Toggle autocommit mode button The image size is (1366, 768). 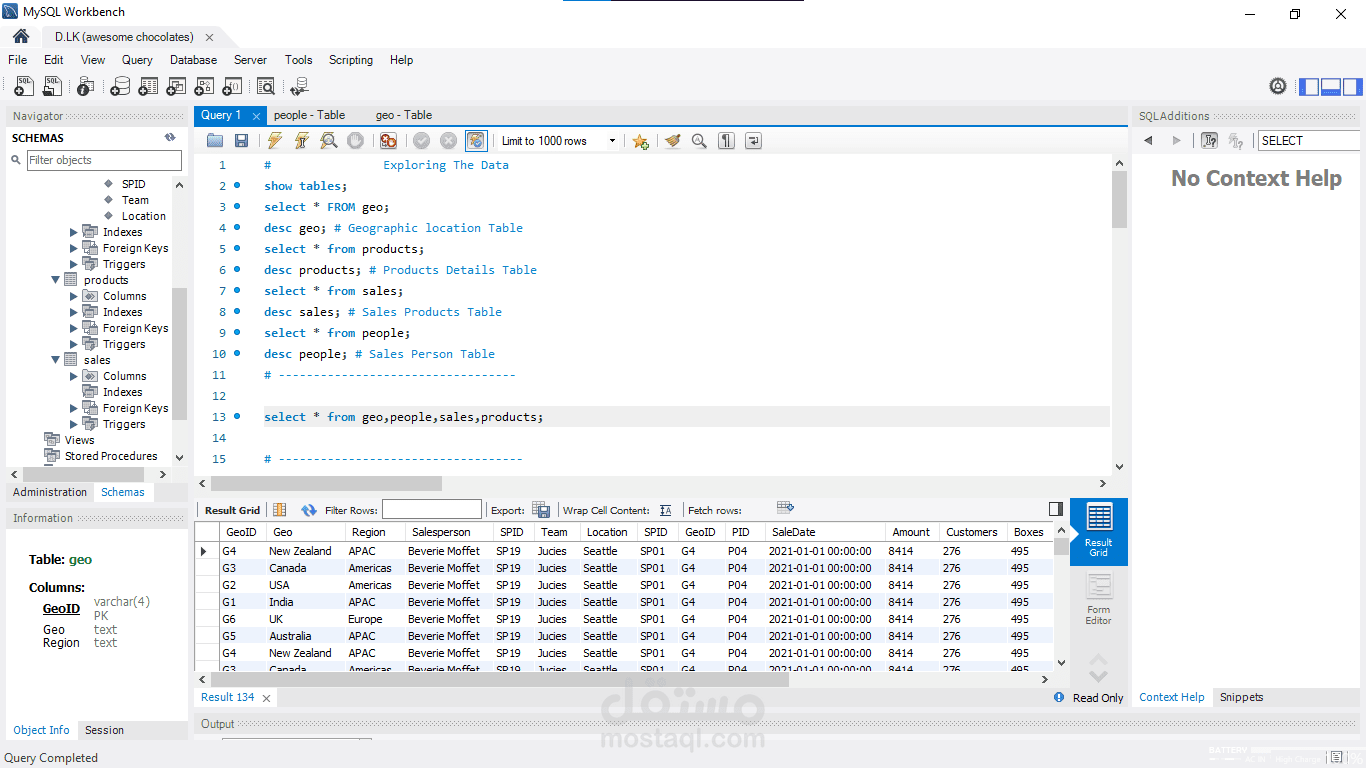476,141
